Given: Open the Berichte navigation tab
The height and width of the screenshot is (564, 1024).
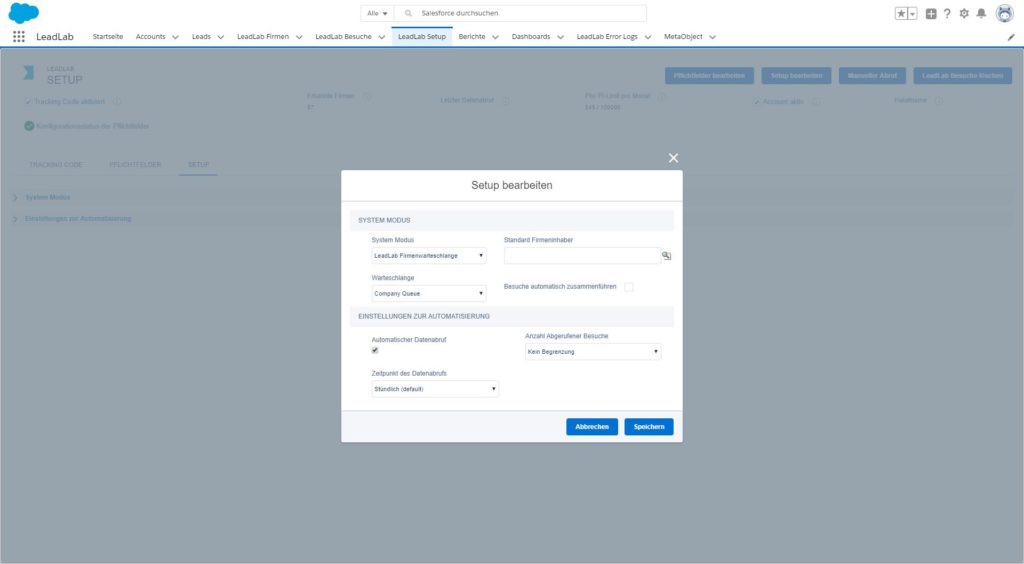Looking at the screenshot, I should [x=472, y=37].
